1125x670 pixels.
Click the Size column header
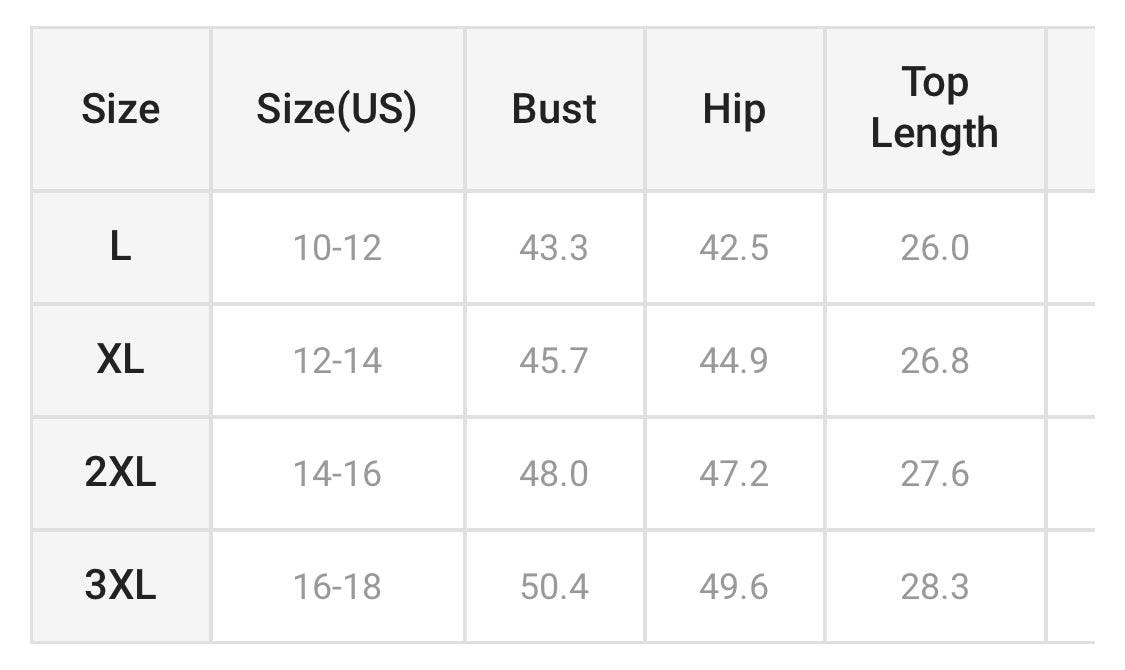point(120,109)
